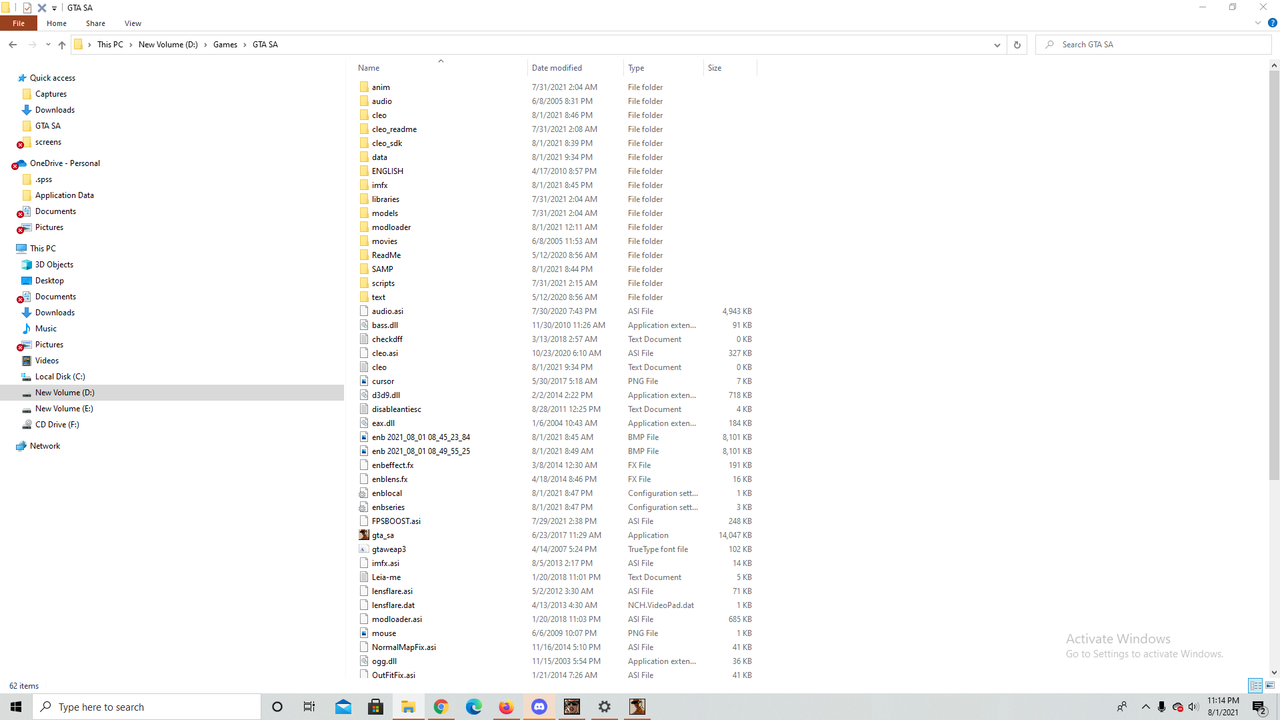Image resolution: width=1280 pixels, height=720 pixels.
Task: Select the FPSBOOST.asi file name
Action: 396,521
